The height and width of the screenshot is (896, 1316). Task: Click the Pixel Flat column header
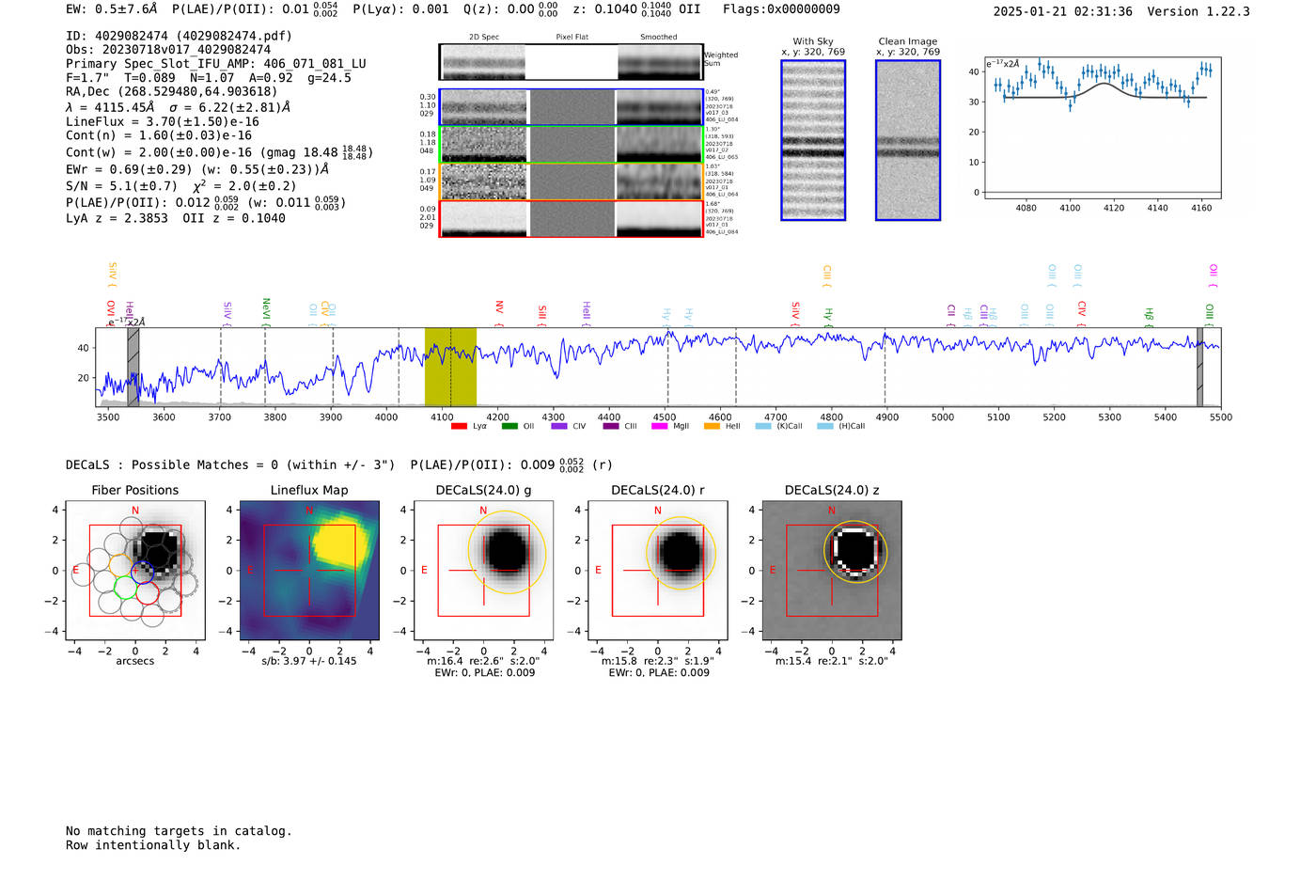(x=572, y=37)
